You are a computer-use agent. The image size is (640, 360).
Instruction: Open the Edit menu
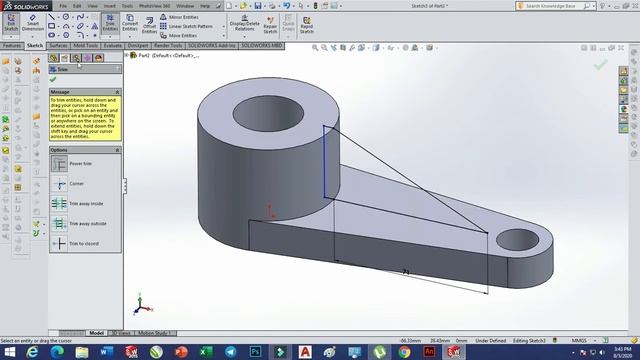[x=77, y=6]
